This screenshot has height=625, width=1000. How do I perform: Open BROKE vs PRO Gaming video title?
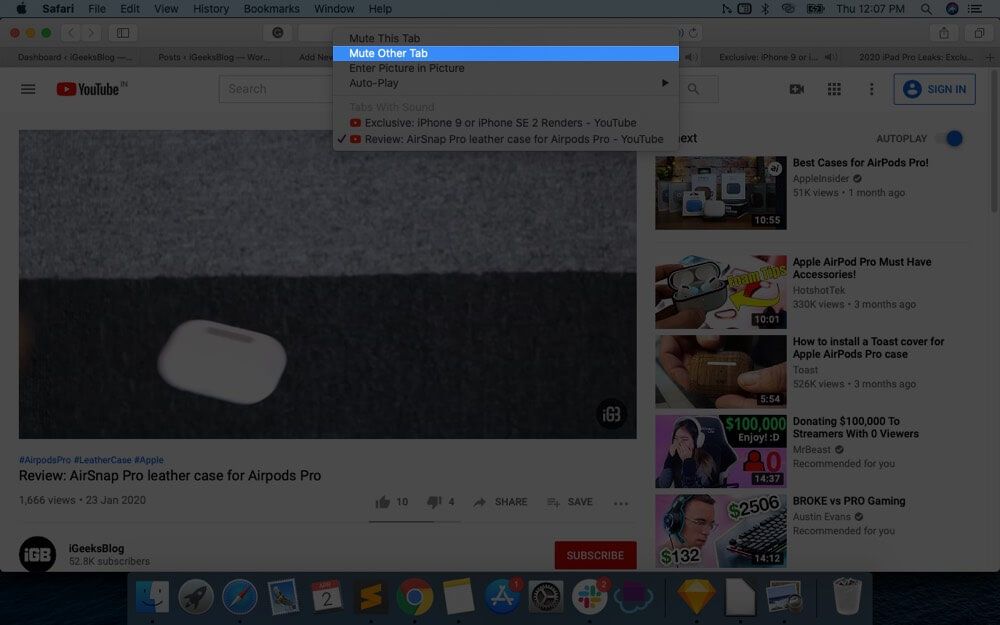[849, 501]
